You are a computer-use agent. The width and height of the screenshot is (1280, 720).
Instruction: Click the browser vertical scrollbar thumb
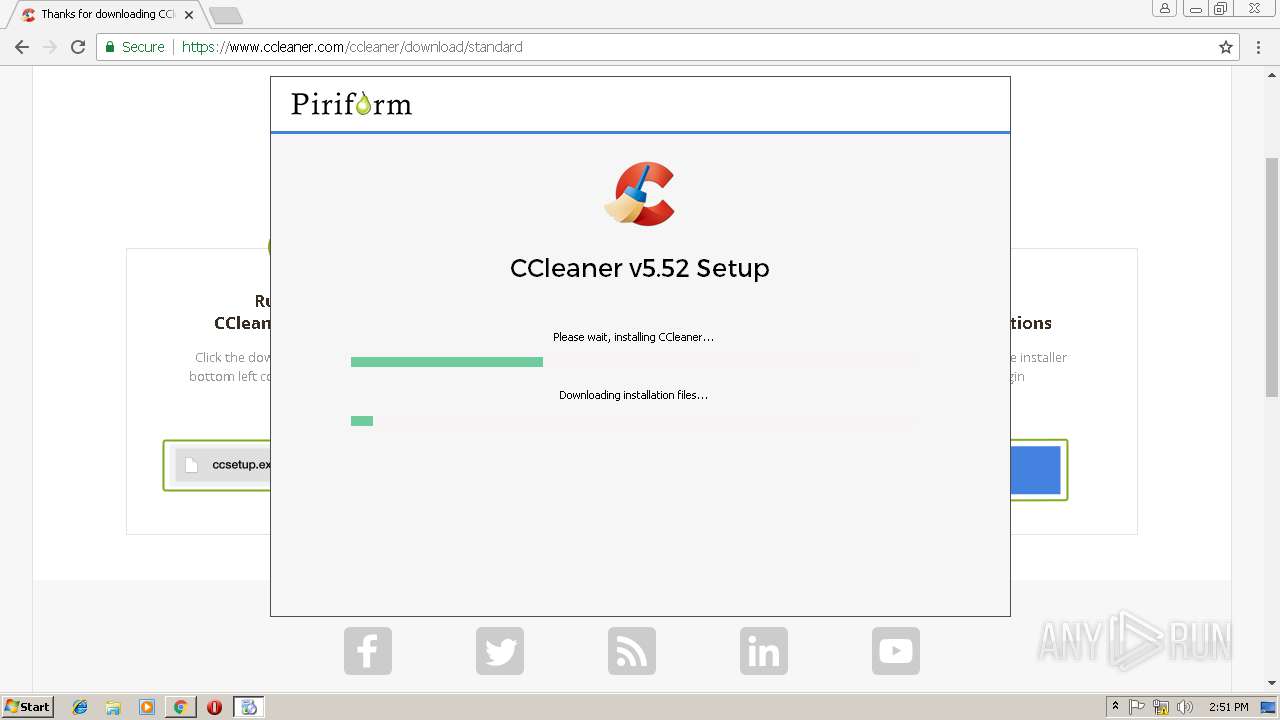pos(1272,277)
